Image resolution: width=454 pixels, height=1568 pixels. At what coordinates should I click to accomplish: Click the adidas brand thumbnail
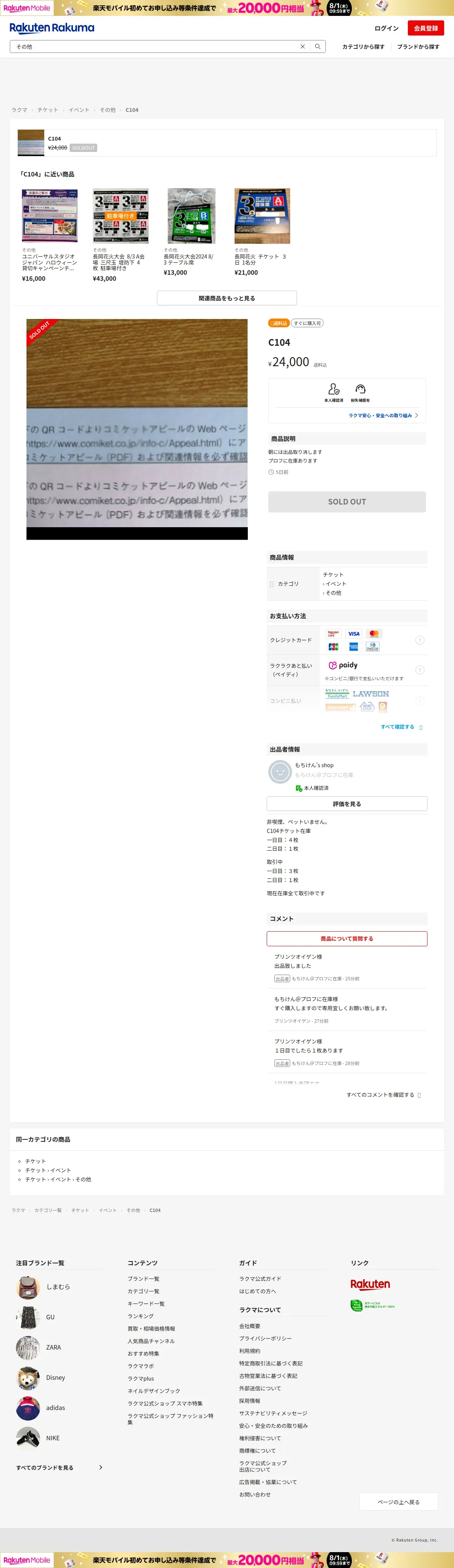point(28,1408)
